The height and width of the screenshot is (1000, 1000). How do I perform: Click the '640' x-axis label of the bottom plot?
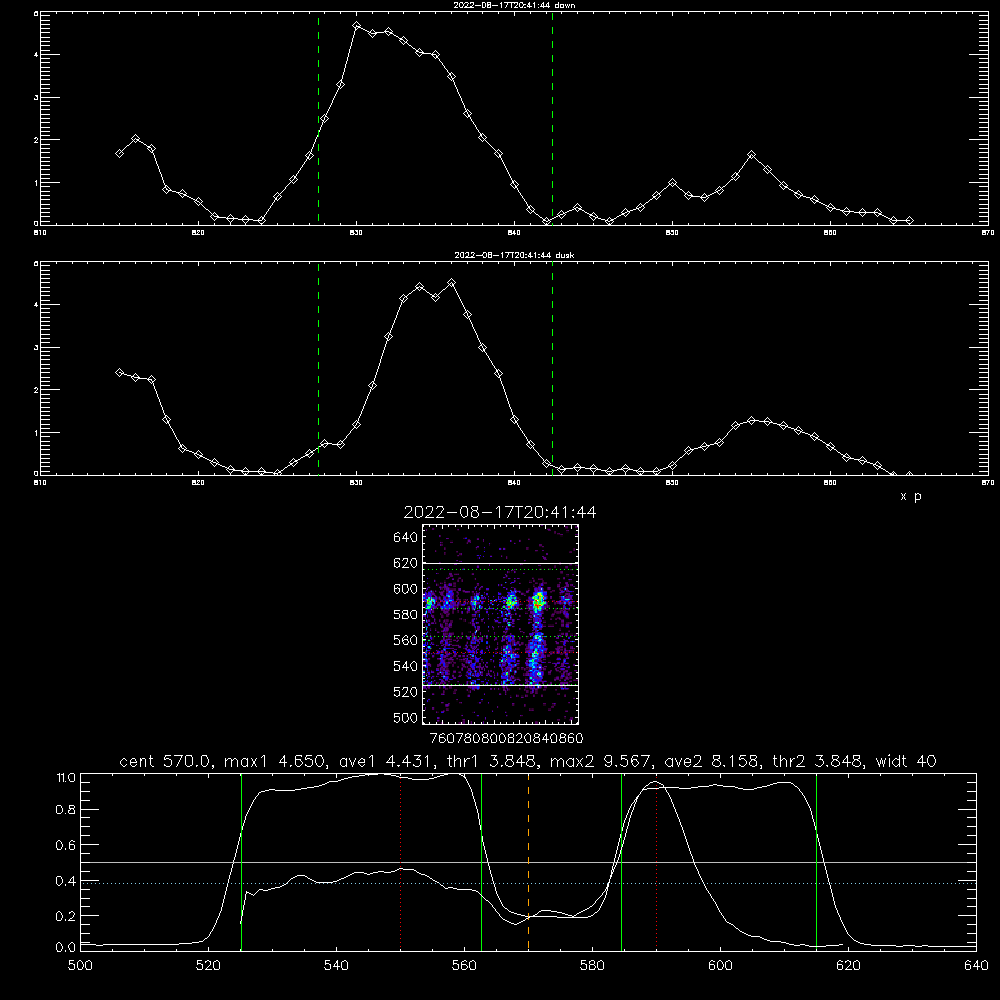point(976,966)
